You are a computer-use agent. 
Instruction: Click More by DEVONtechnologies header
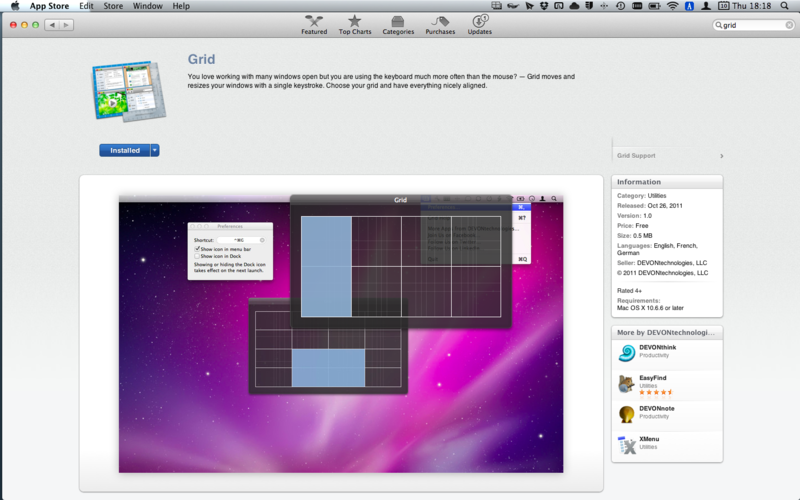click(x=665, y=332)
